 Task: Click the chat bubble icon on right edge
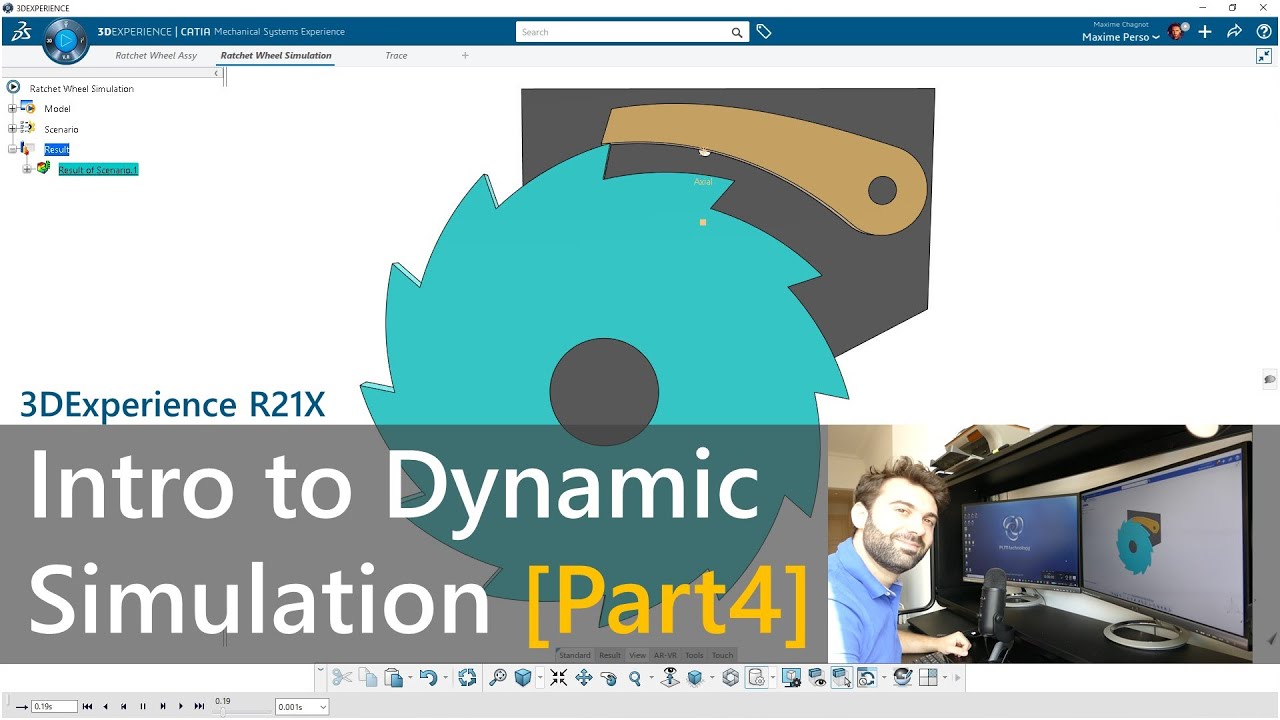pos(1270,379)
